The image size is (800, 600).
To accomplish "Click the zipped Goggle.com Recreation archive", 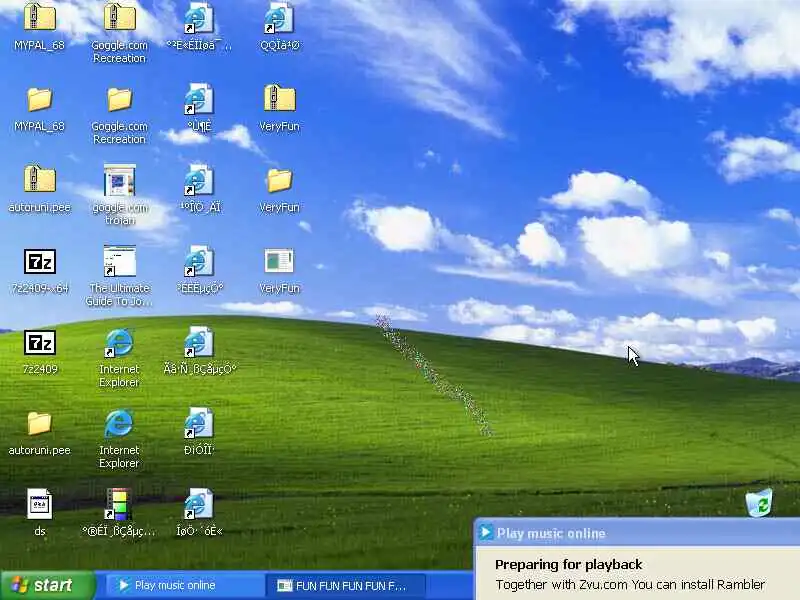I will pos(119,17).
